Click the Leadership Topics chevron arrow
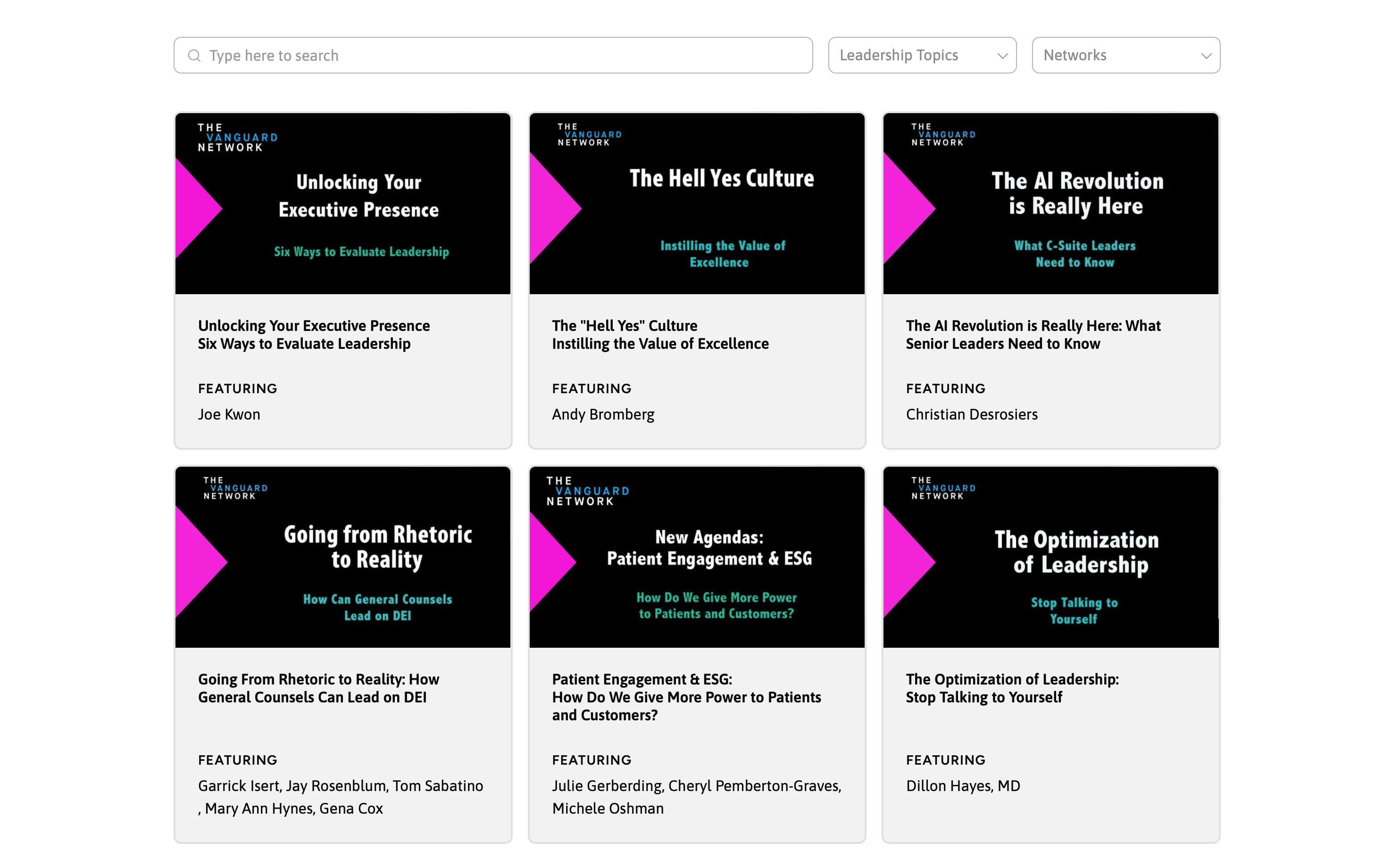 click(x=1002, y=56)
